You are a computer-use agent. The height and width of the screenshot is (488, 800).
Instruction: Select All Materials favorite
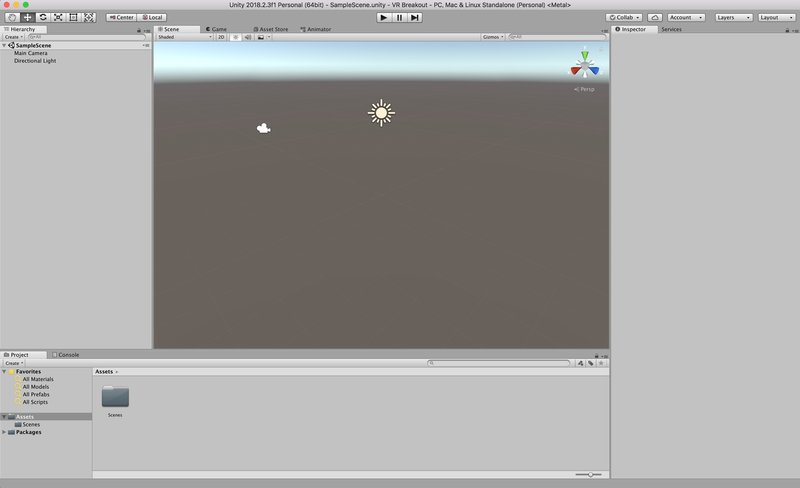[38, 379]
